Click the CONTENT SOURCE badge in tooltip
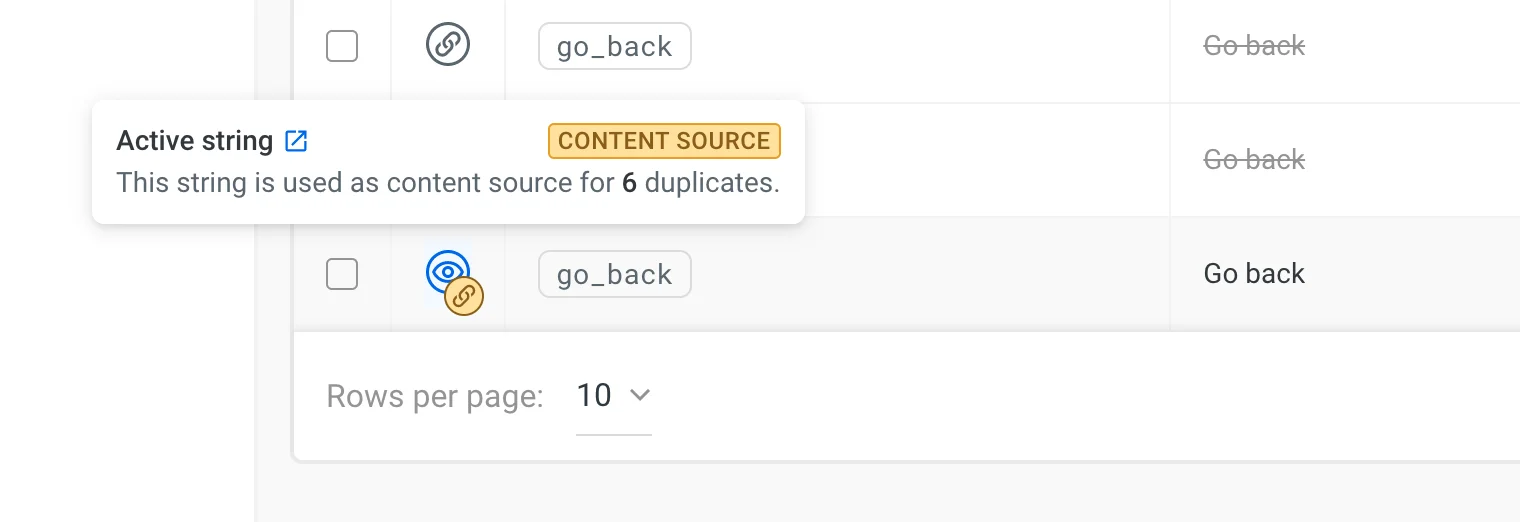Screen dimensions: 1520x522 click(664, 141)
